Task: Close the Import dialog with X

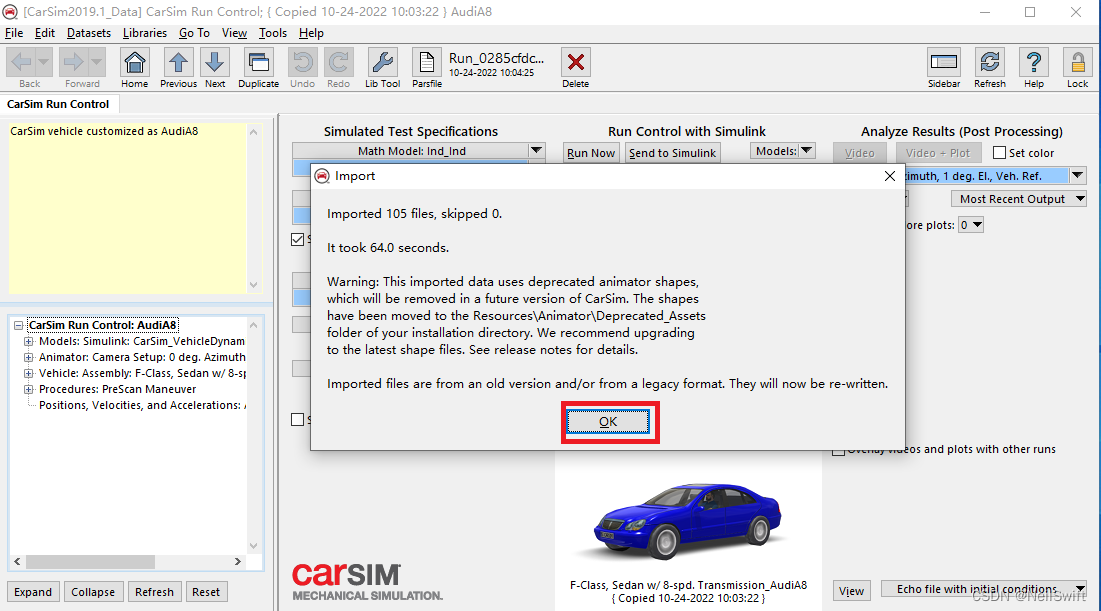Action: (890, 176)
